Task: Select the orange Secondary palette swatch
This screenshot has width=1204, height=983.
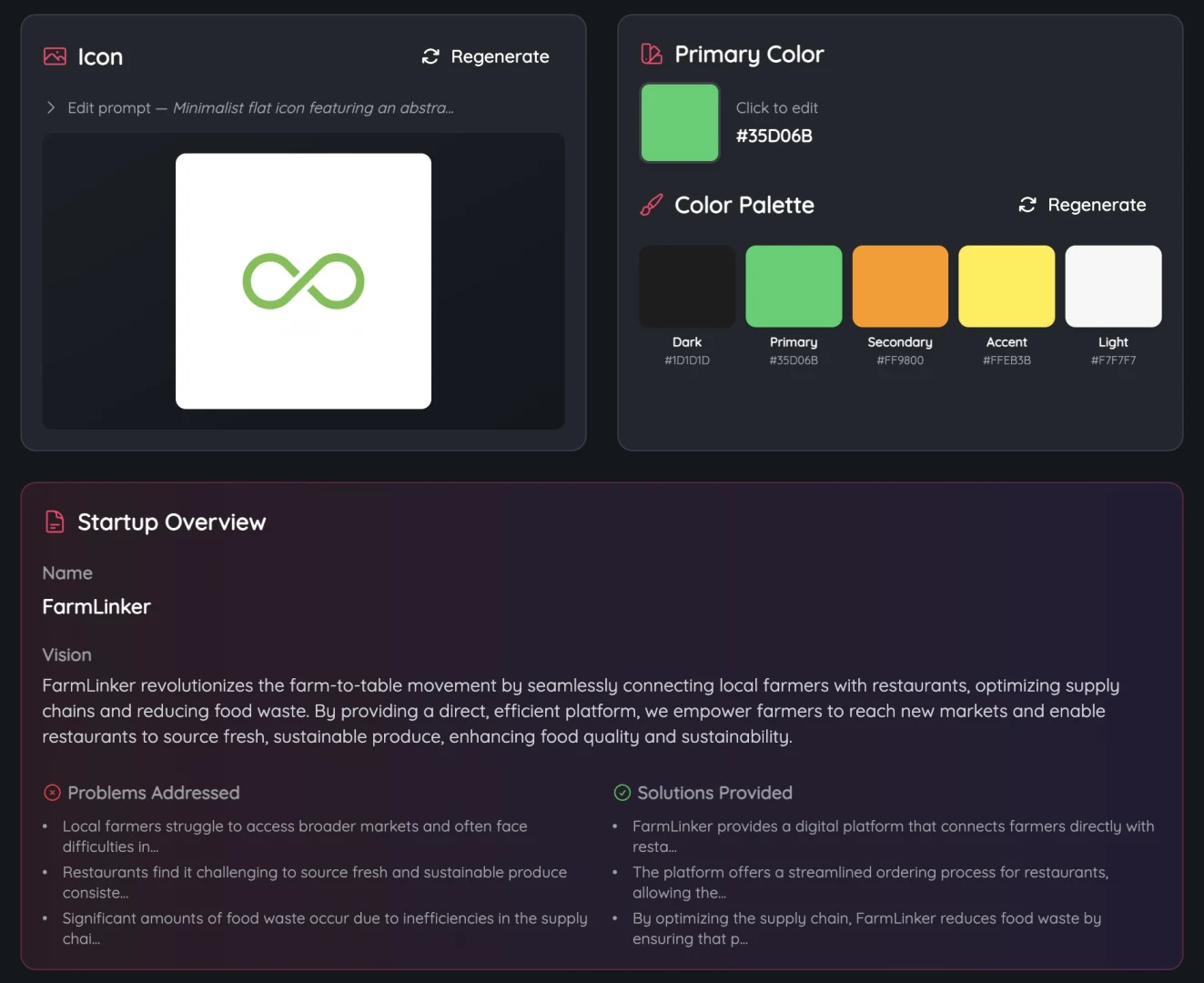Action: [900, 286]
